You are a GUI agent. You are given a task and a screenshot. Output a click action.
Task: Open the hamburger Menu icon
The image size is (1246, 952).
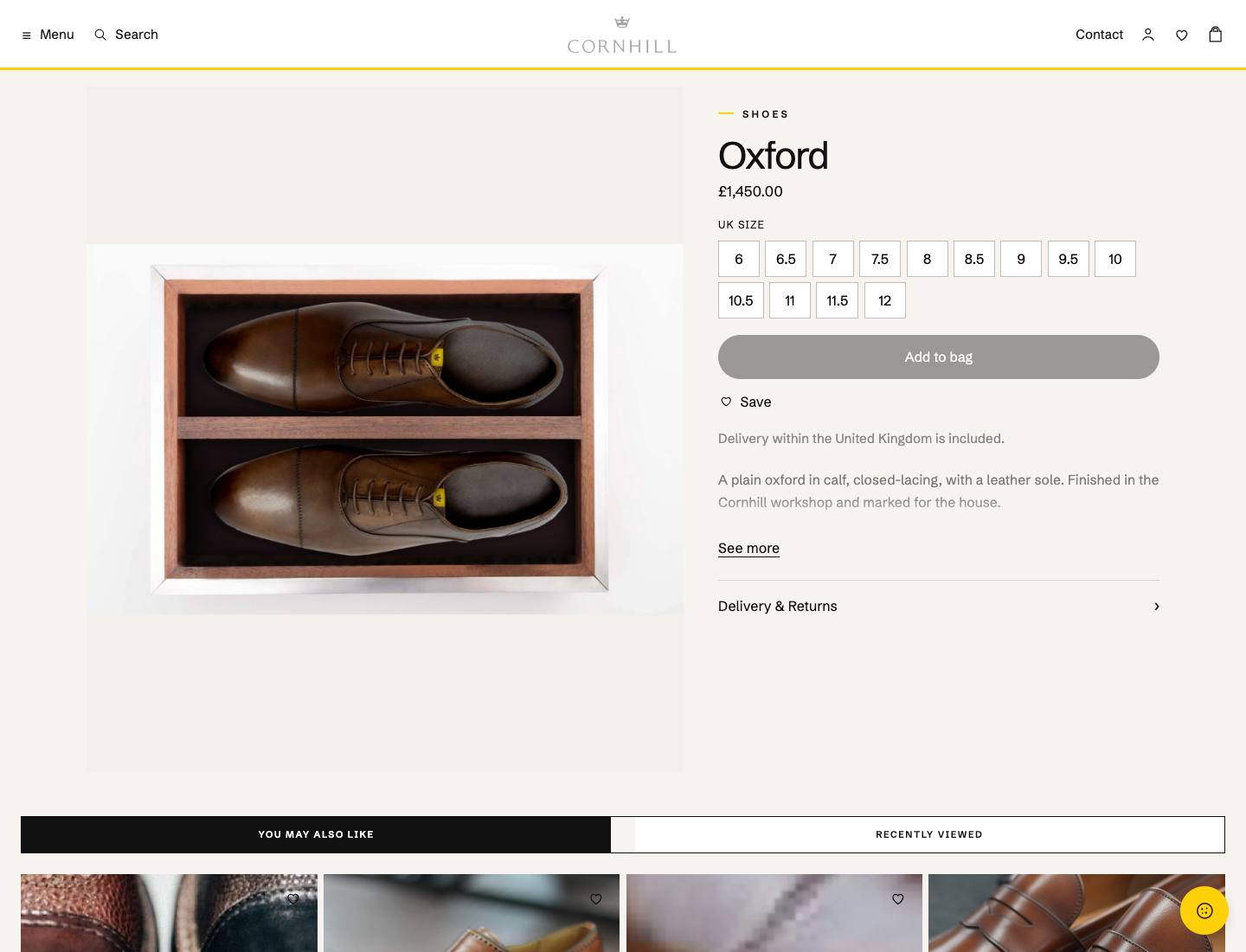tap(26, 35)
